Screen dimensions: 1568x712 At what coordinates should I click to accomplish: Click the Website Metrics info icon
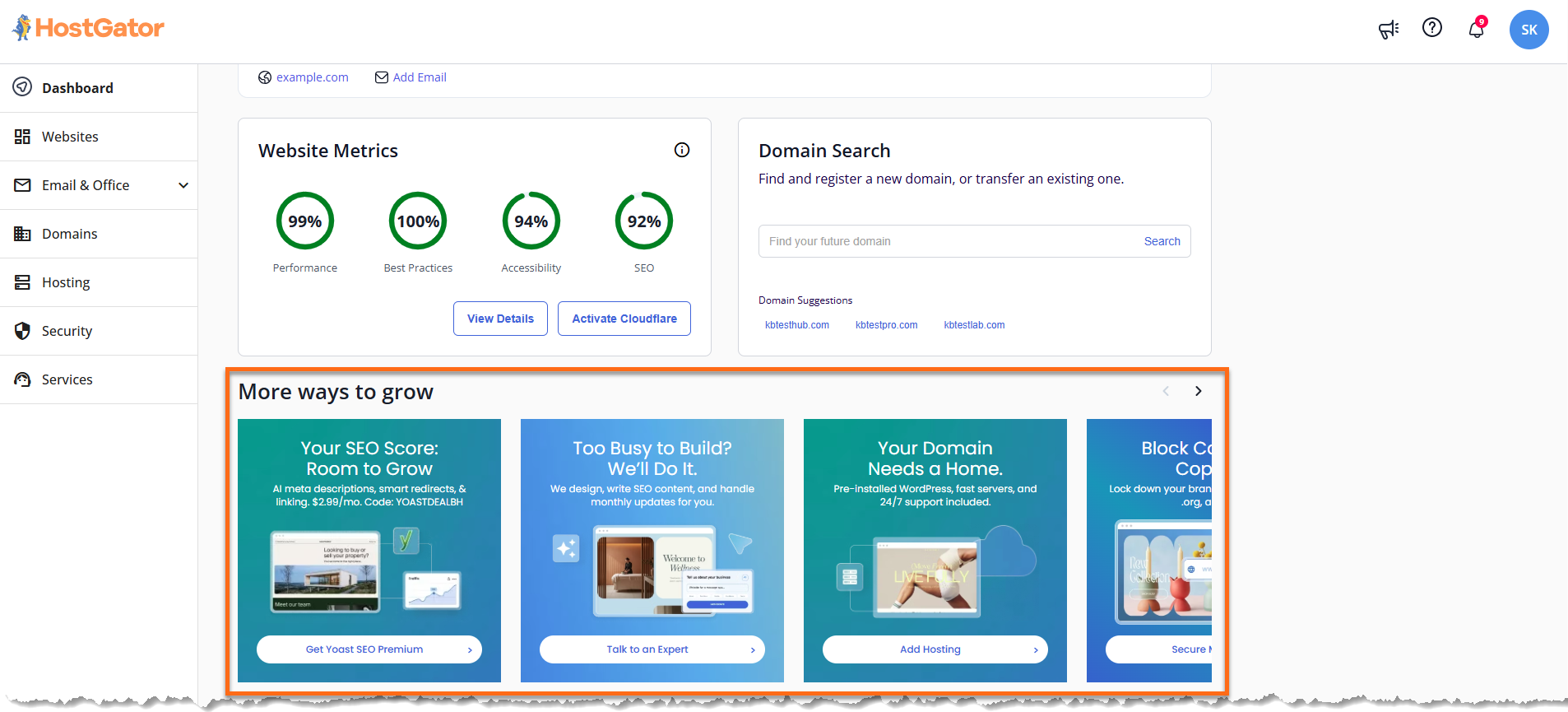click(682, 150)
